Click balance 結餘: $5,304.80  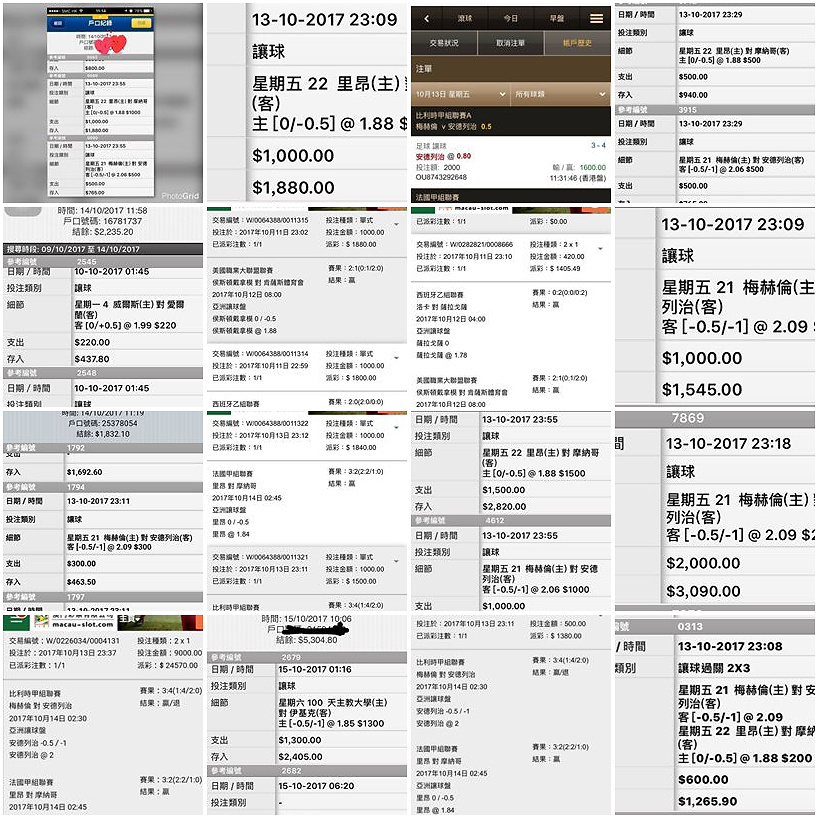pos(306,640)
